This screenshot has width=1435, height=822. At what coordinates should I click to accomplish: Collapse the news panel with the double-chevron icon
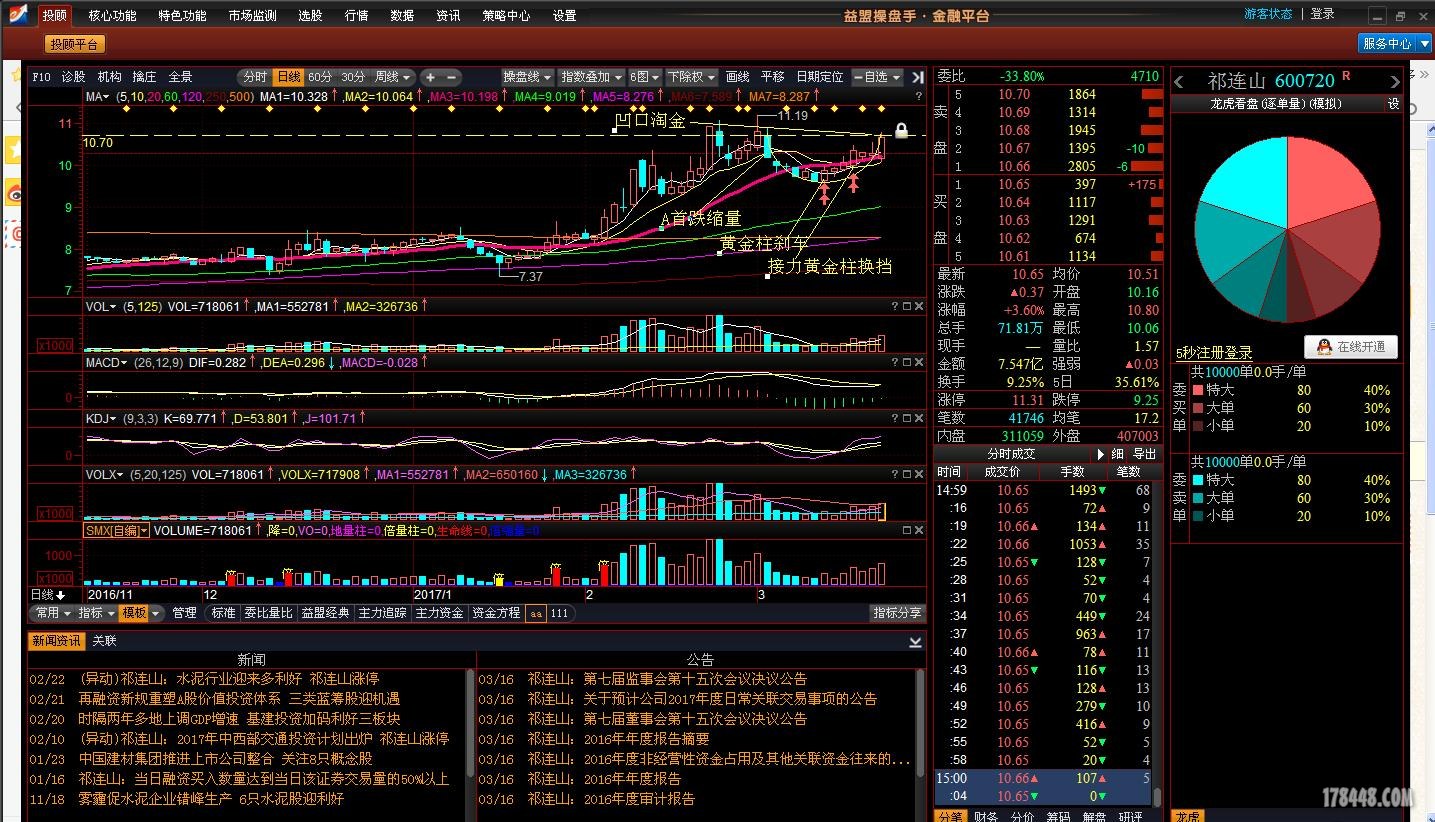[915, 642]
